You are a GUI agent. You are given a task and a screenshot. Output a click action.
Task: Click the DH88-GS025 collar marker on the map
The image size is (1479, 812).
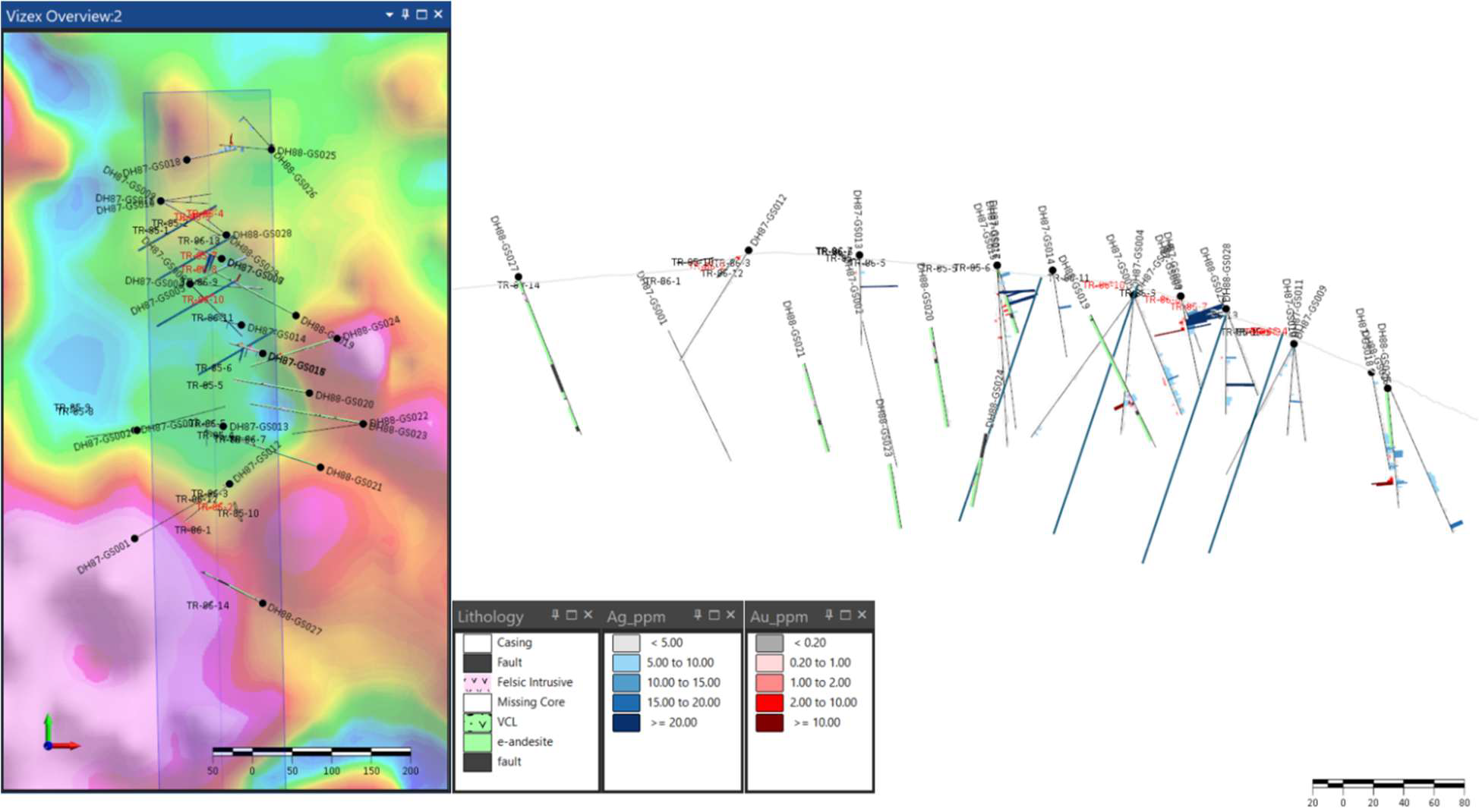tap(272, 150)
